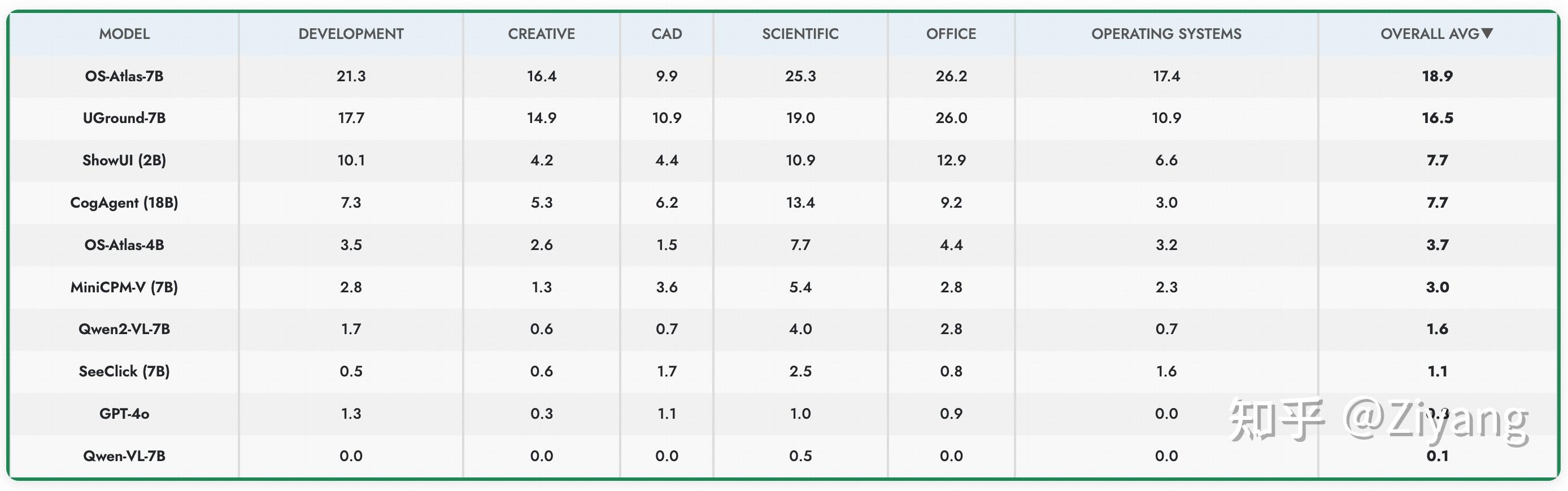Click the Qwen-VL-7B model name
This screenshot has height=491, width=1568.
[x=124, y=455]
